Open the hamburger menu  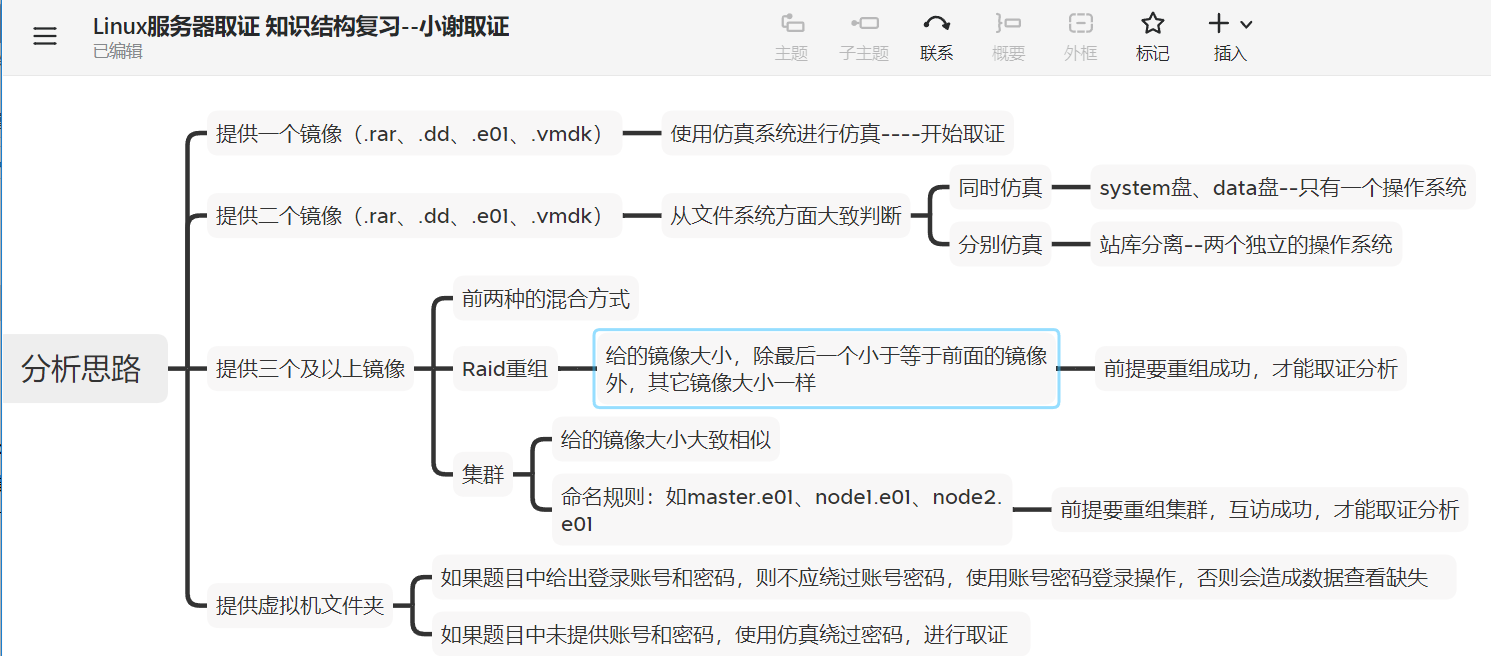click(45, 37)
